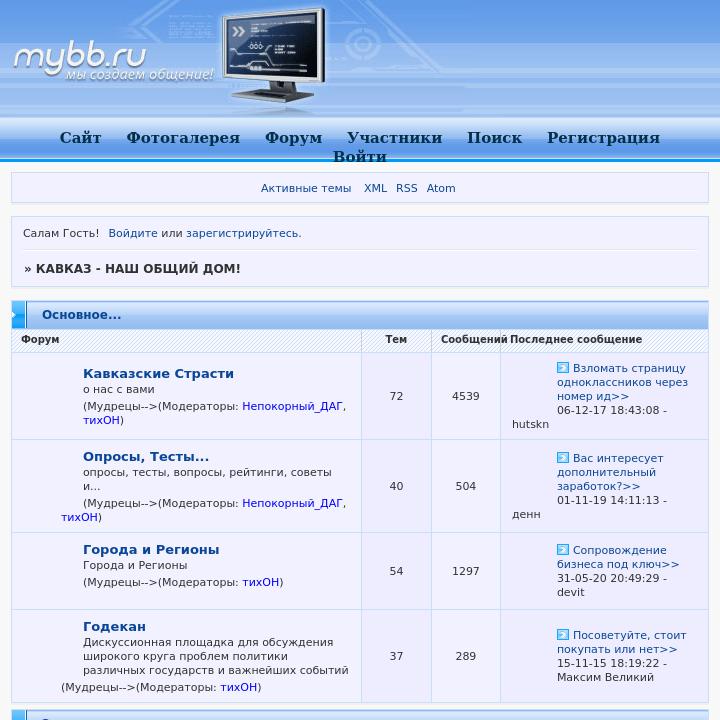
Task: Click topic count 54 for Города и Регионы
Action: pyautogui.click(x=396, y=571)
